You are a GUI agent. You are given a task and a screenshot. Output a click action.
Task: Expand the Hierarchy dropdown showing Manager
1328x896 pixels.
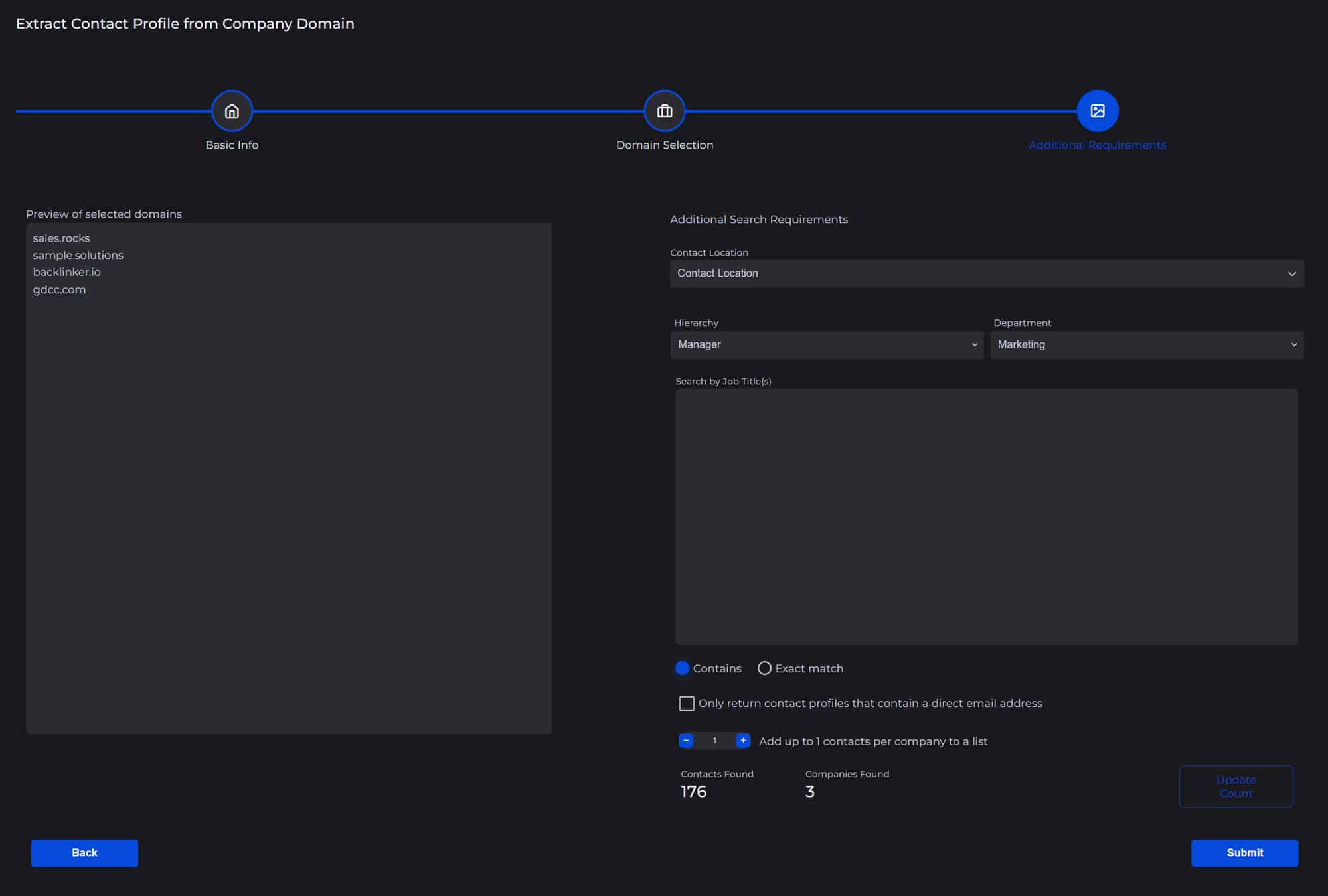point(827,344)
